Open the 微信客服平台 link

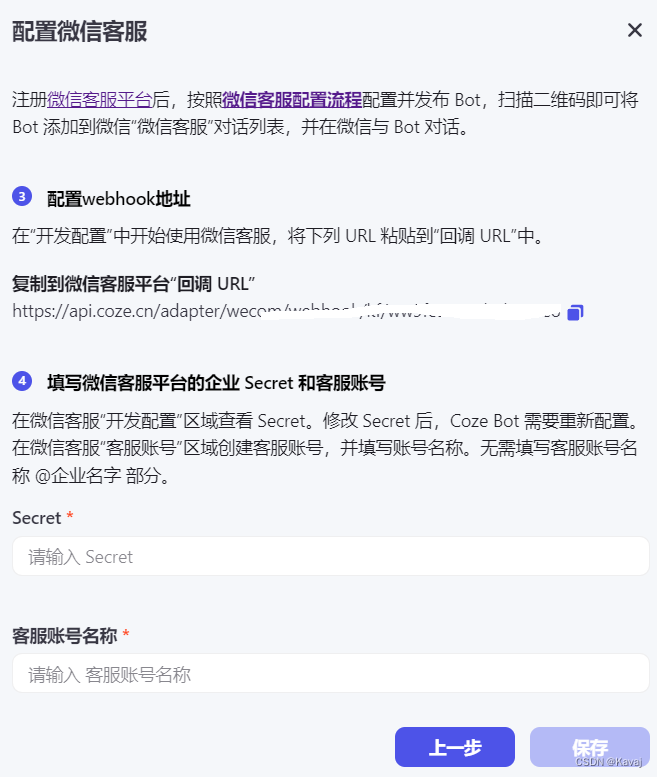pyautogui.click(x=99, y=100)
